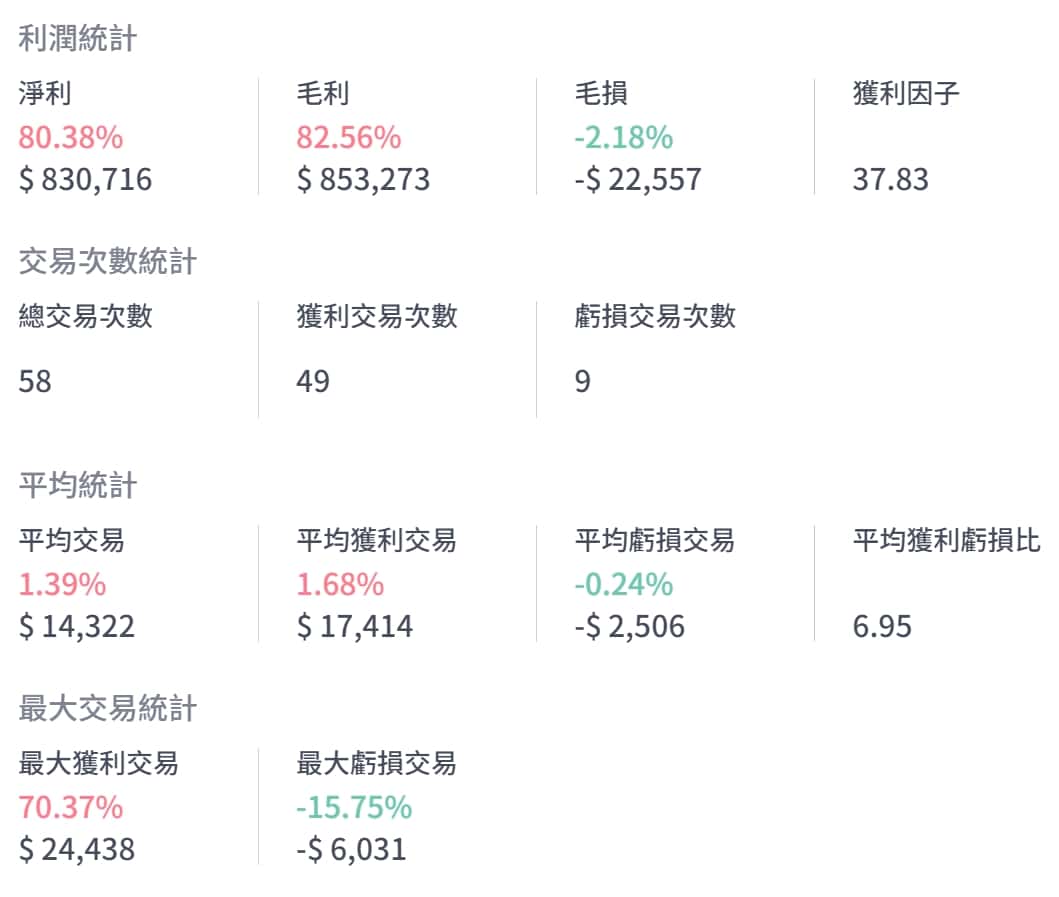Click the 虧損交易次數 value 9
The height and width of the screenshot is (897, 1059).
582,382
